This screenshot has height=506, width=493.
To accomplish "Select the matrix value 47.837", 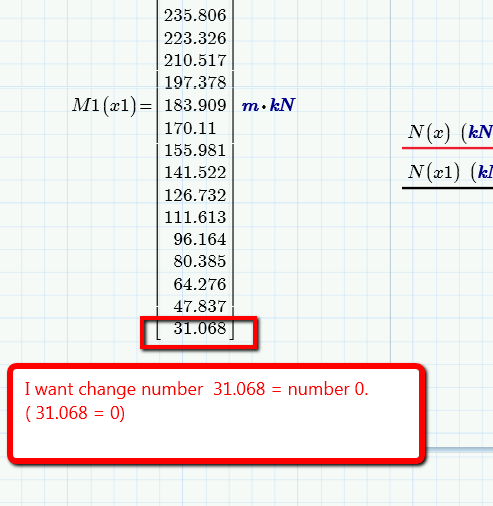I will (200, 306).
